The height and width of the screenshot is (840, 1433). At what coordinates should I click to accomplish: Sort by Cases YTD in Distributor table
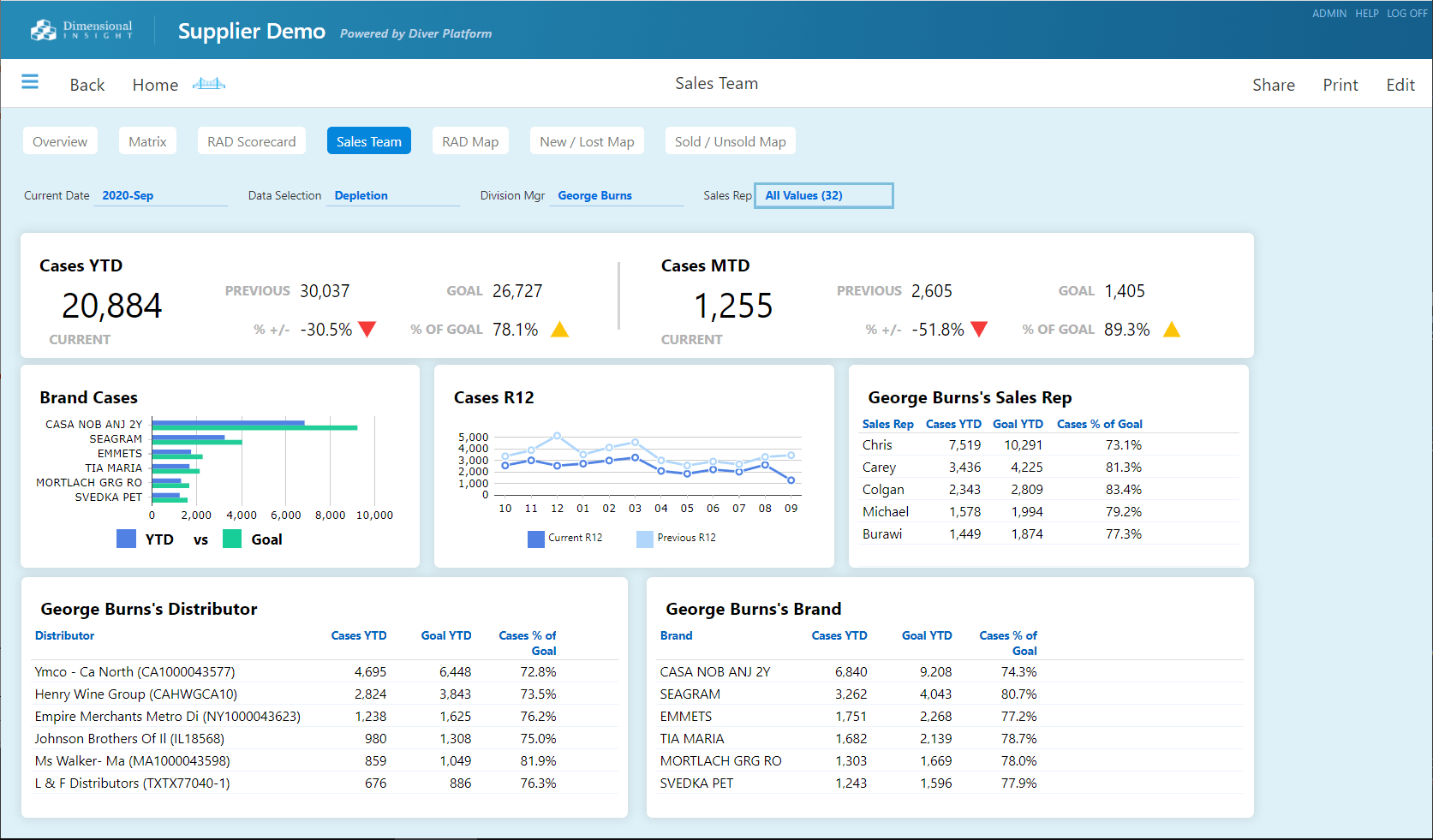359,635
